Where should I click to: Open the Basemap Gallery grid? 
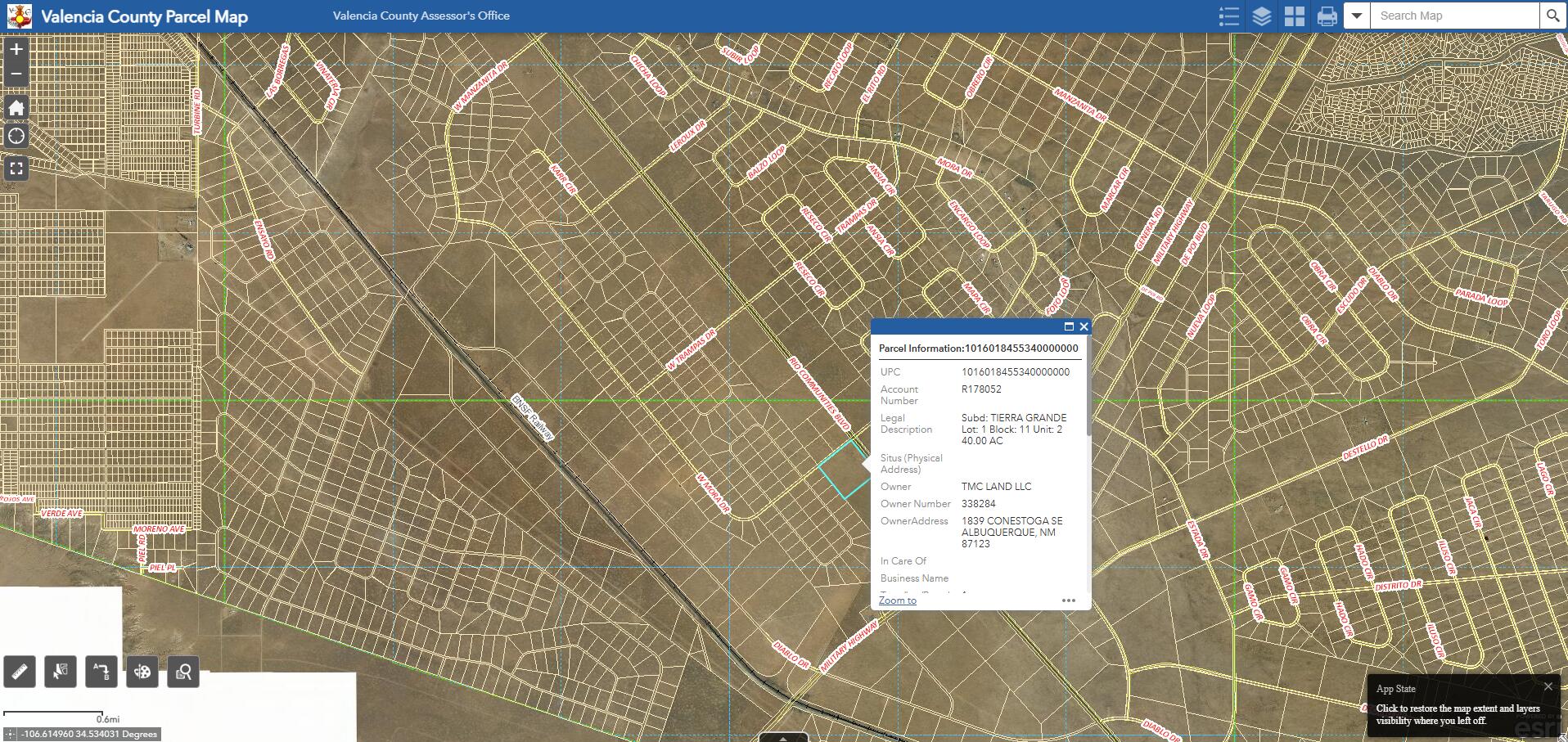pyautogui.click(x=1294, y=16)
